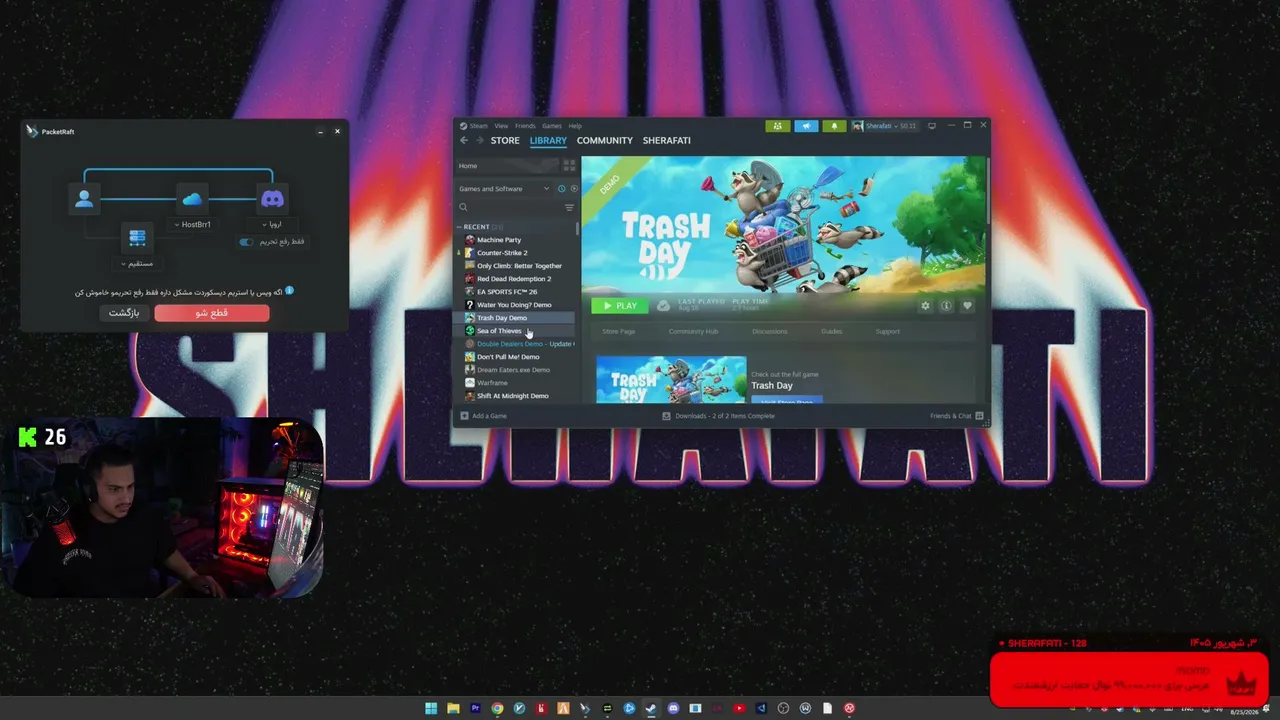
Task: Open the Community Hub link
Action: tap(693, 331)
